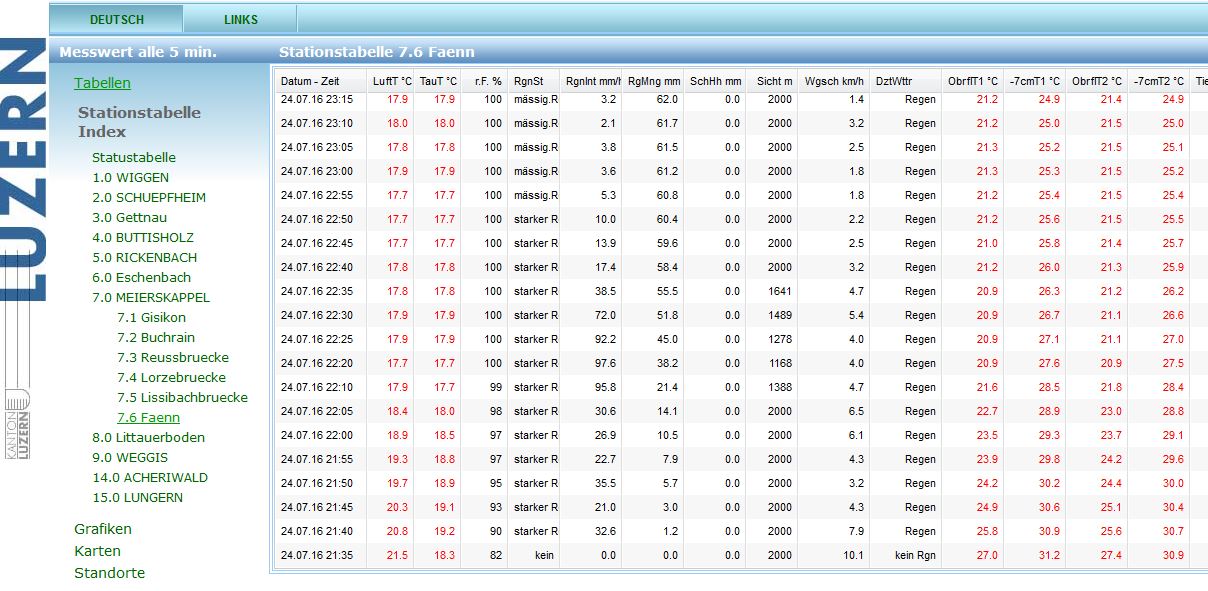
Task: Open station 2.0 SCHUEPFHEIM
Action: pyautogui.click(x=148, y=197)
